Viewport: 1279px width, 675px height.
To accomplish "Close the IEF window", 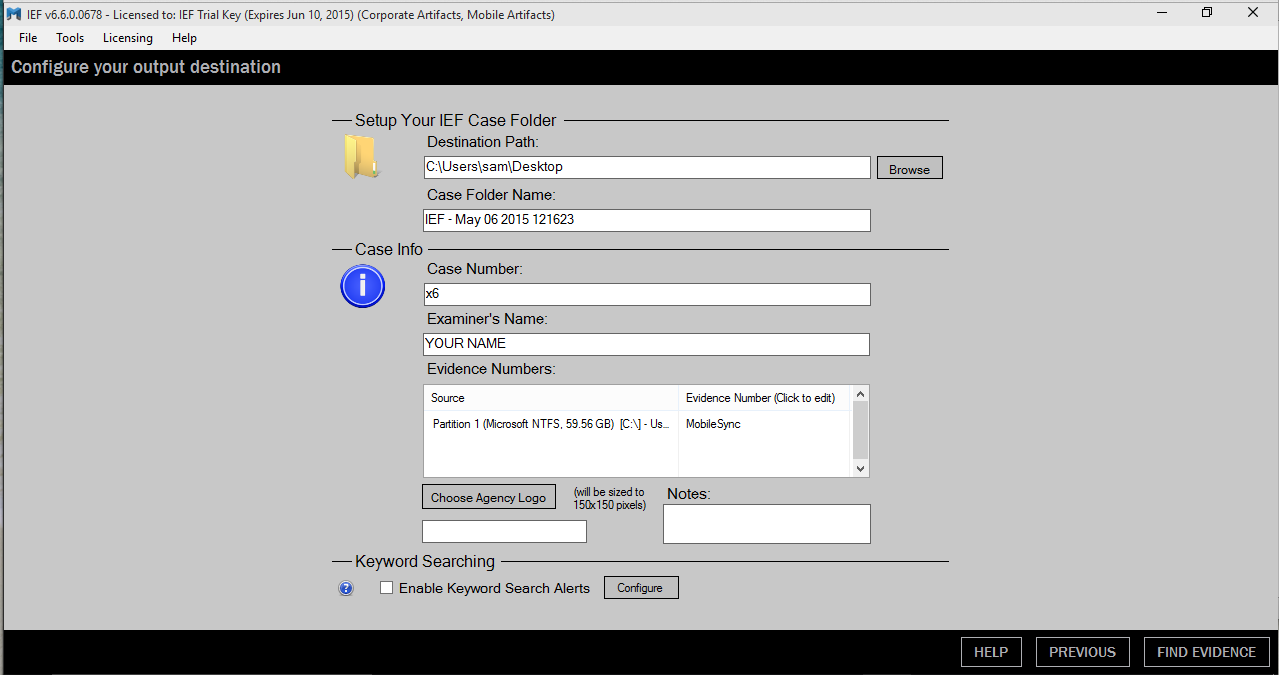I will [1253, 13].
